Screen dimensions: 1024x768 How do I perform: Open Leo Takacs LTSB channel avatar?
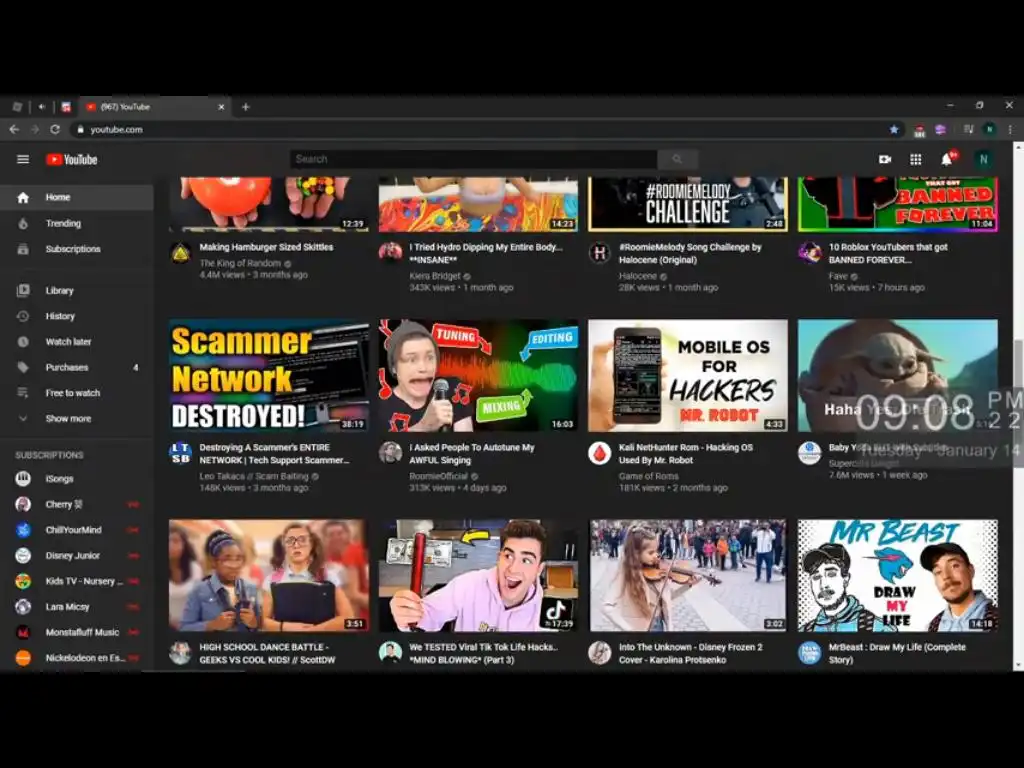[x=181, y=453]
